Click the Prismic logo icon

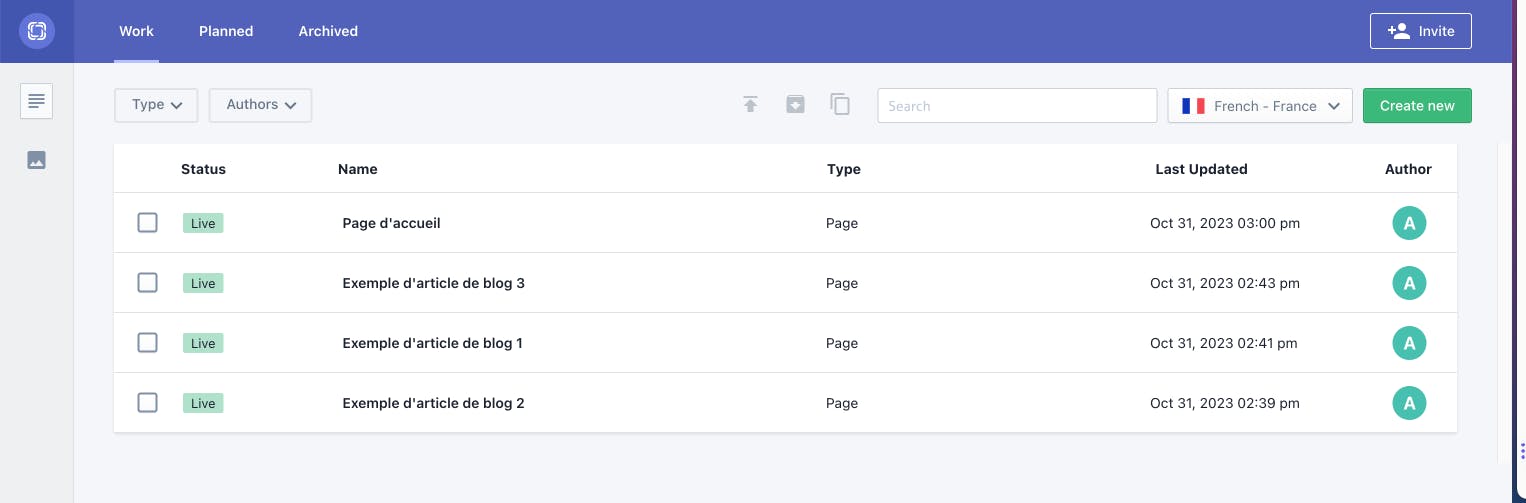pyautogui.click(x=37, y=31)
